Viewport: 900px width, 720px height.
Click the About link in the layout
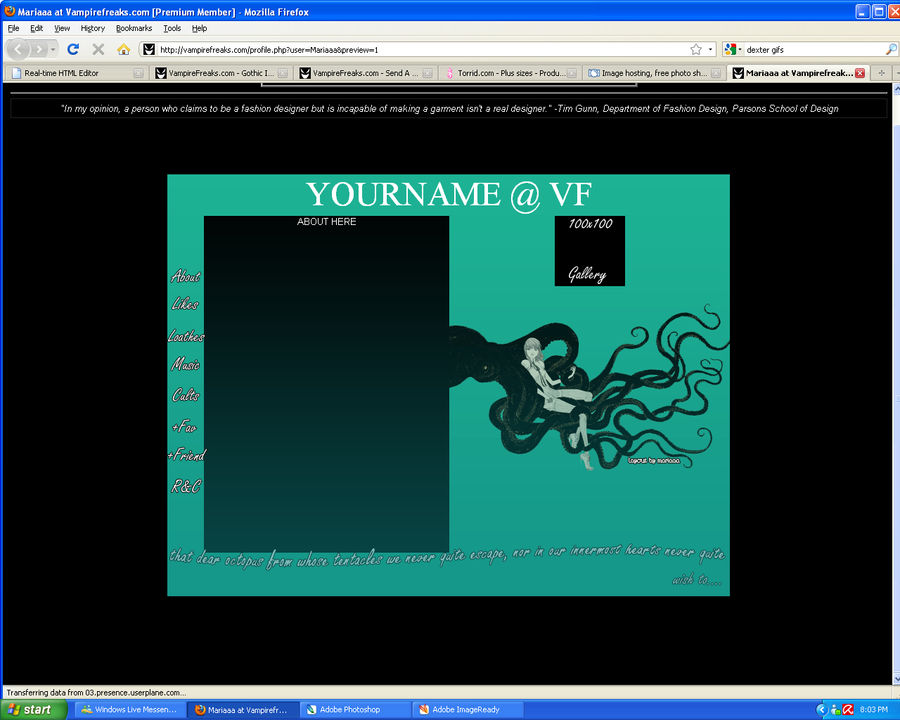point(185,277)
